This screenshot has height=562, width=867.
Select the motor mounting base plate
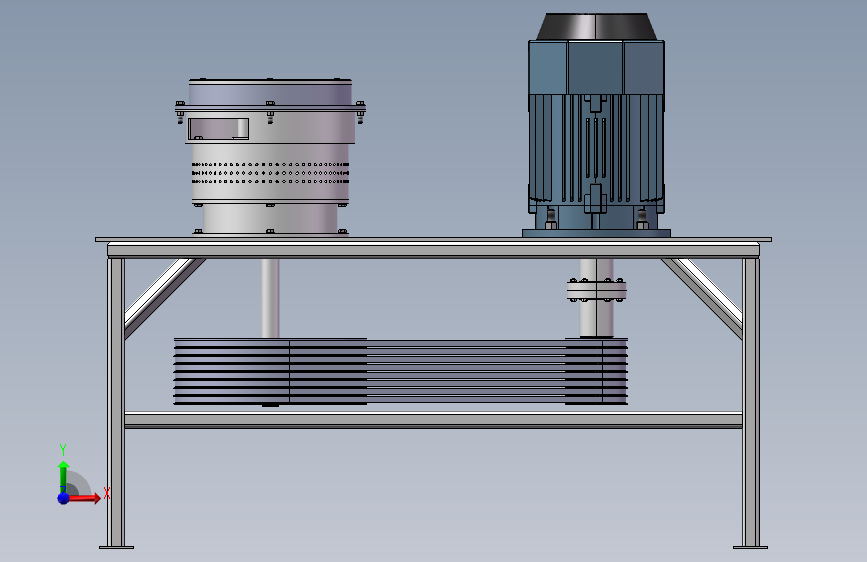(x=596, y=233)
